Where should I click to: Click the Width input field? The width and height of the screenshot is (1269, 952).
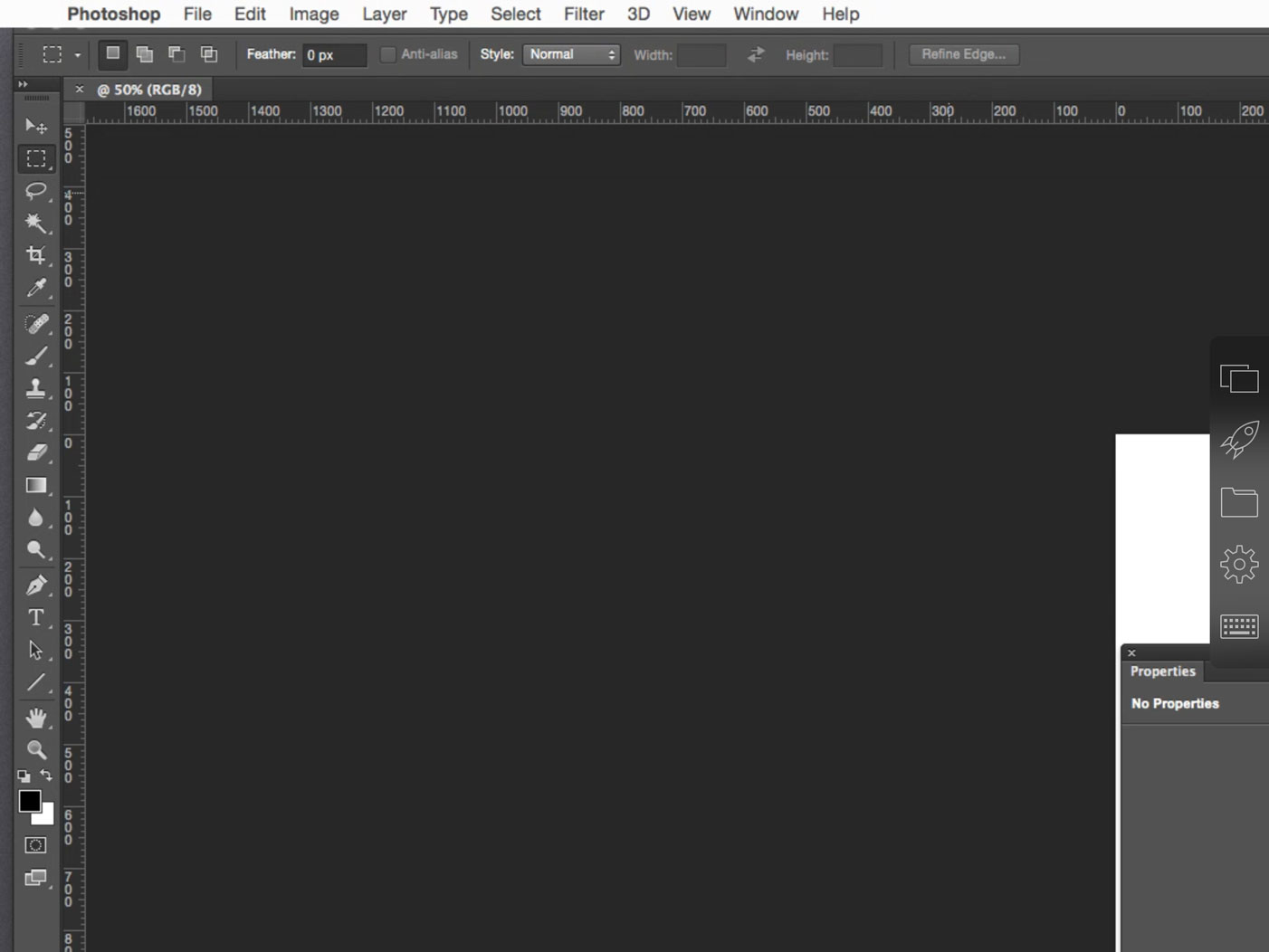(x=701, y=55)
